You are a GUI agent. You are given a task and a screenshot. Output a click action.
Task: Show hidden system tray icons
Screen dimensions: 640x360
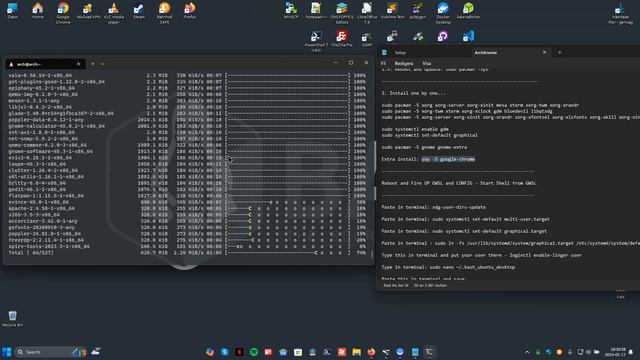[x=527, y=352]
